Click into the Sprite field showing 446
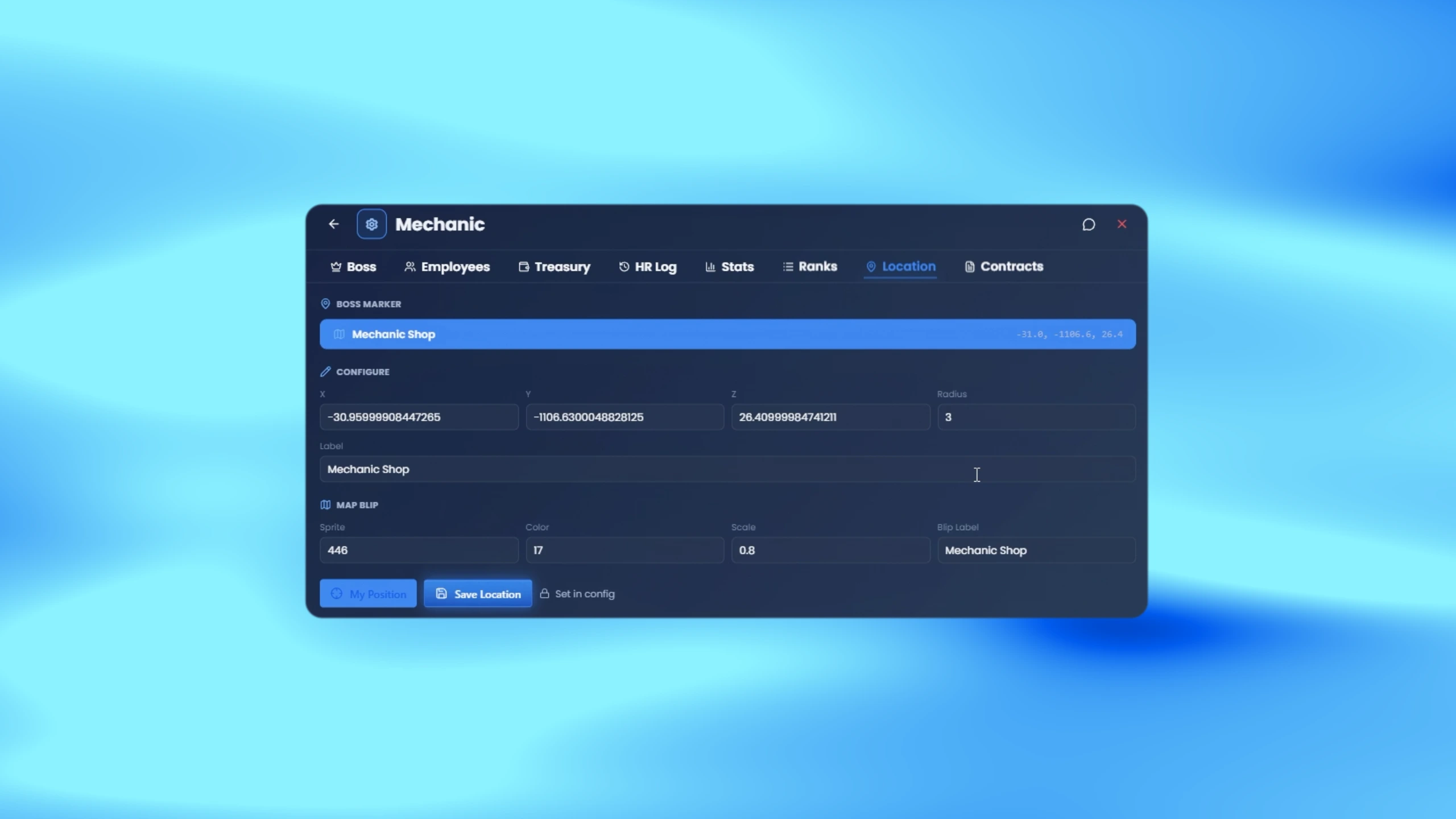This screenshot has width=1456, height=819. coord(419,550)
